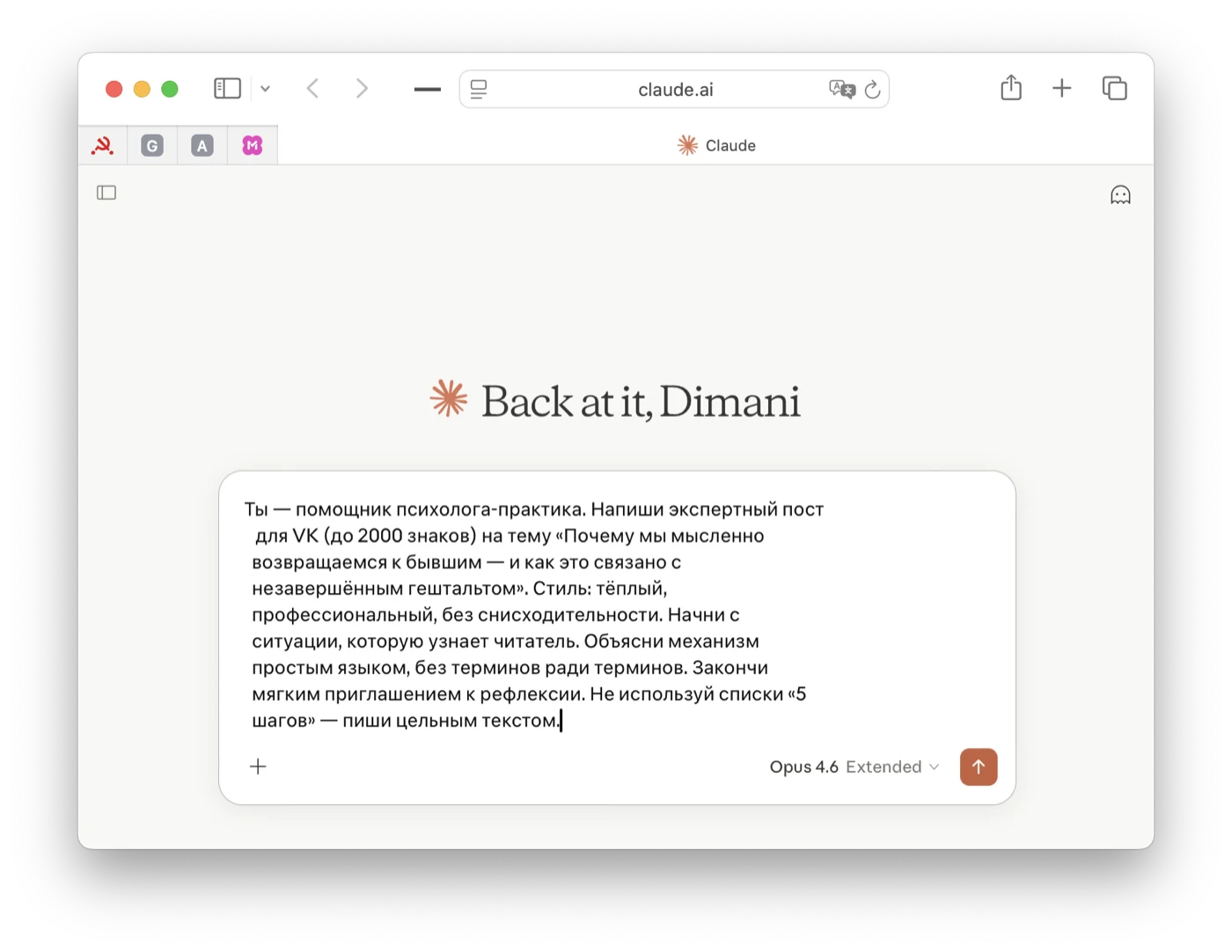Minimize the Safari window

[x=142, y=89]
